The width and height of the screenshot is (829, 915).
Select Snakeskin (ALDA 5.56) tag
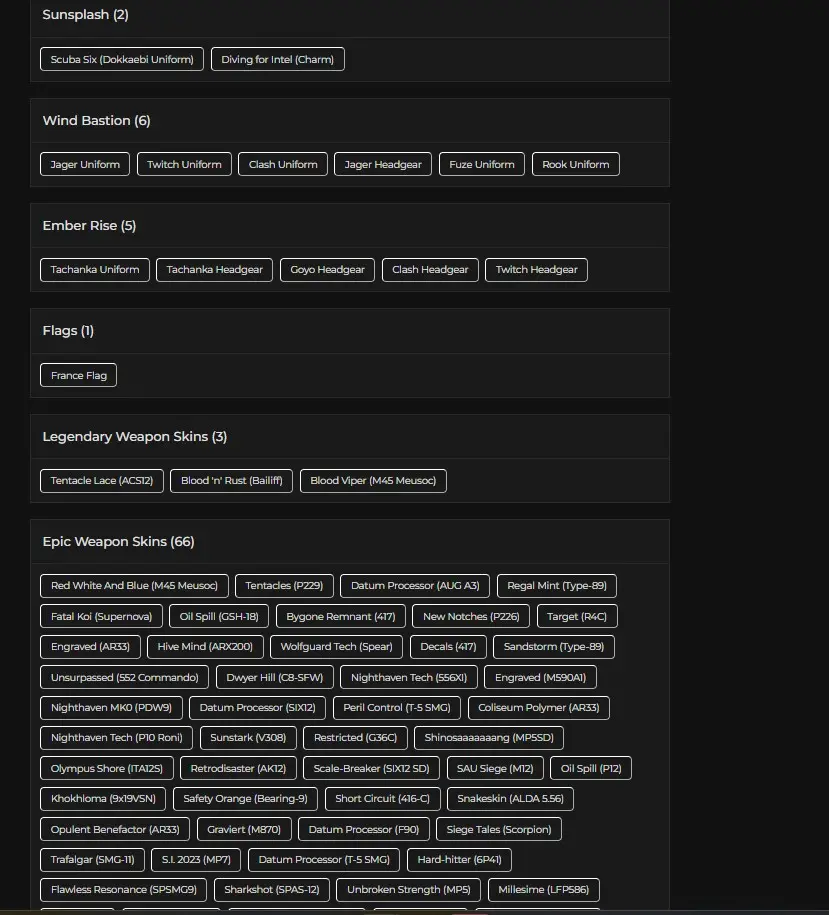pos(510,799)
